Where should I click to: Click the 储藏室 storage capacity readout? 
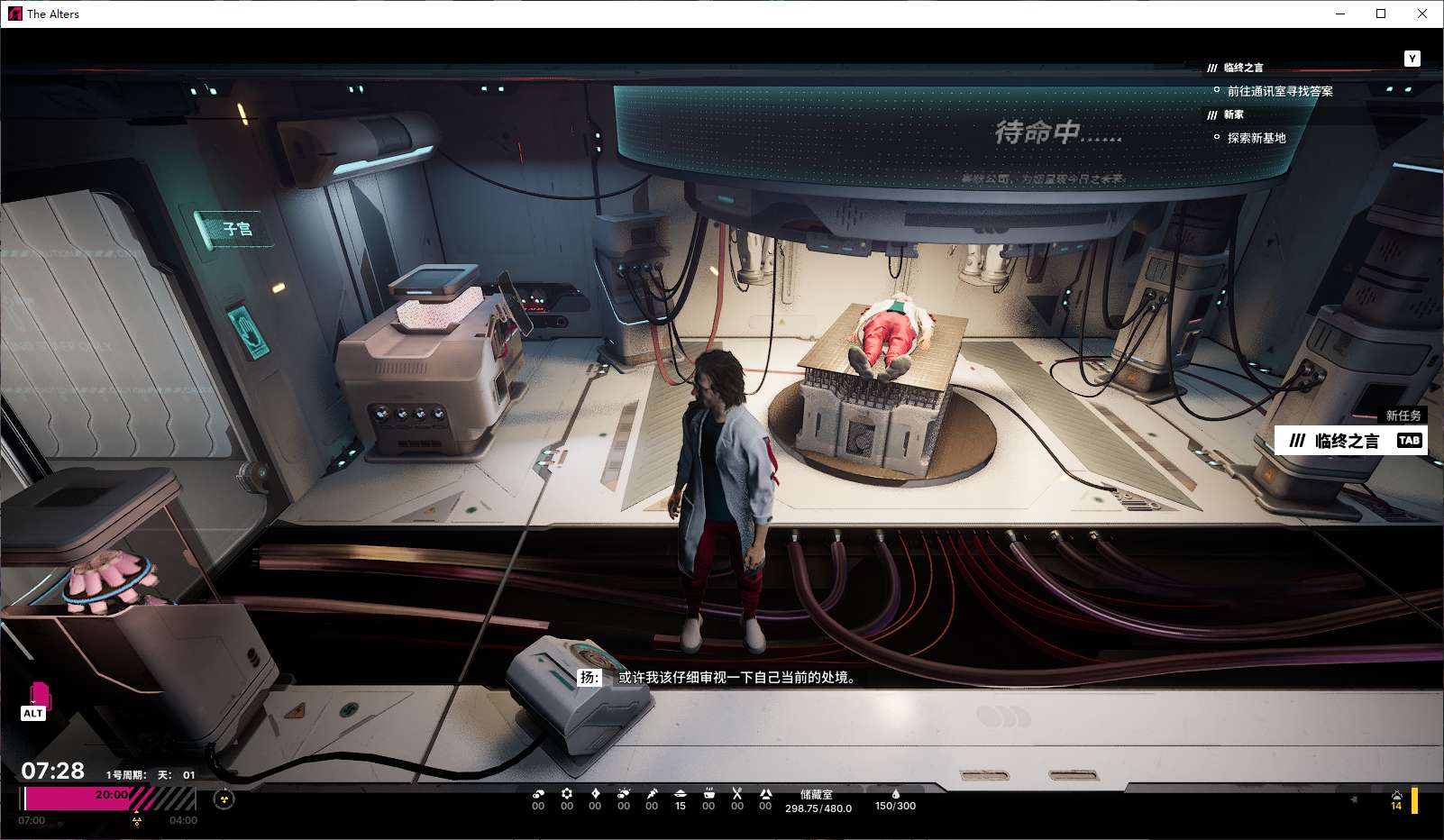(818, 801)
